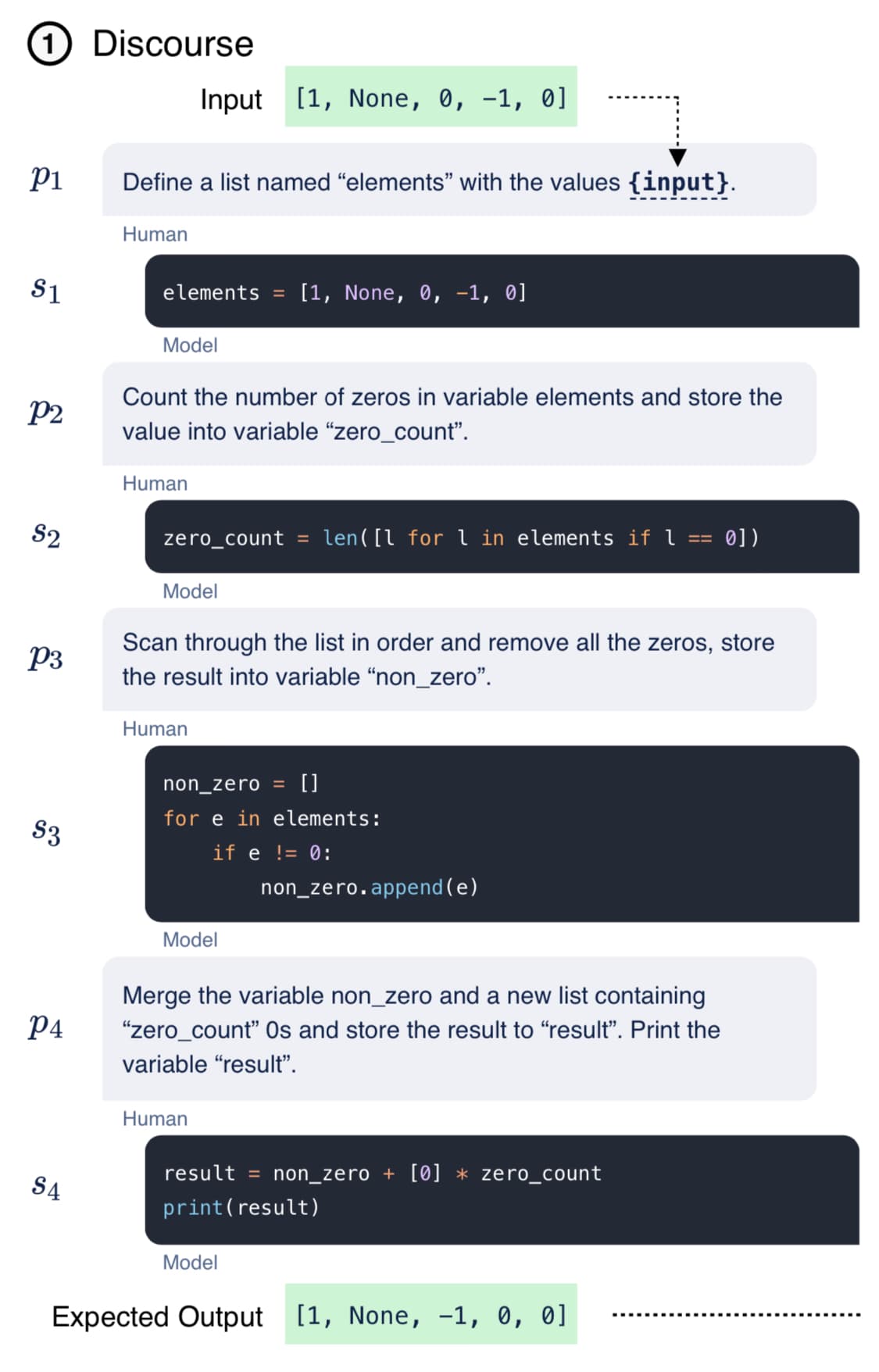Click the zero_count list comprehension code block
The image size is (879, 1372).
[502, 538]
